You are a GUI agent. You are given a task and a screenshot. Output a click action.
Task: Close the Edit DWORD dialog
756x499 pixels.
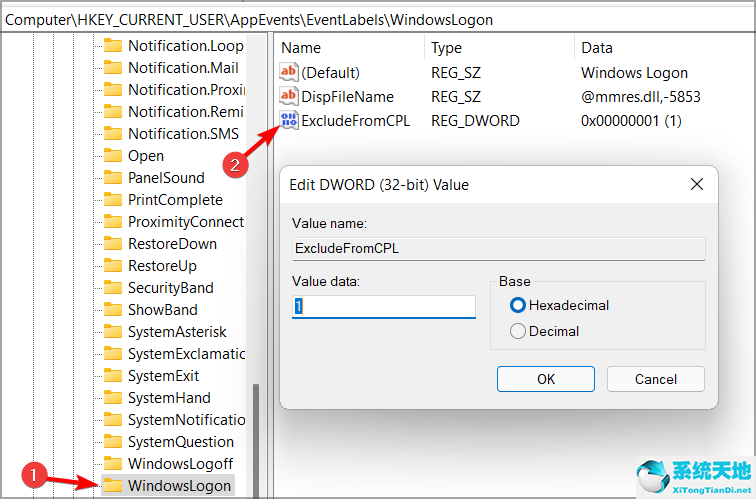pos(696,184)
